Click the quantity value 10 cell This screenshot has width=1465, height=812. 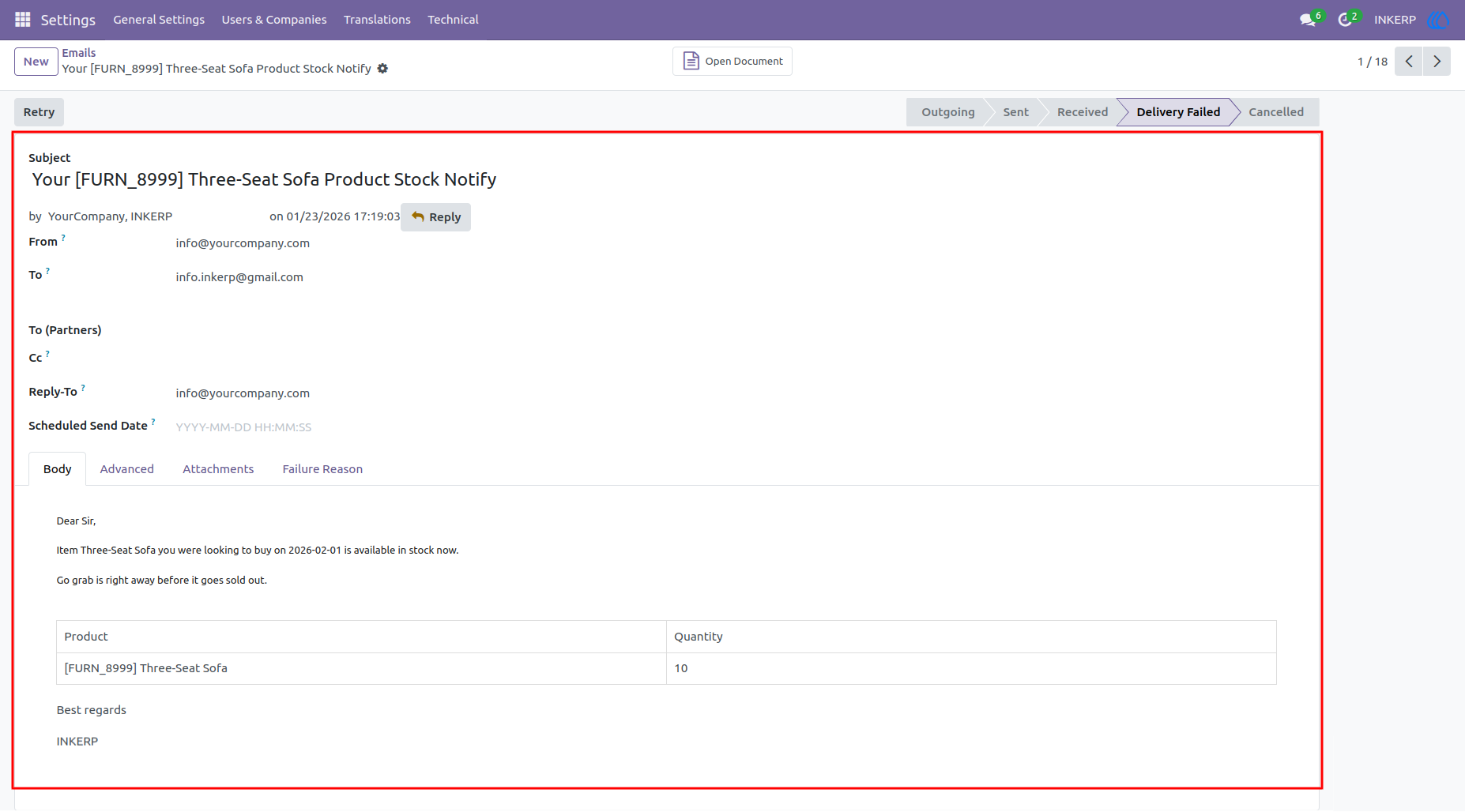tap(971, 668)
